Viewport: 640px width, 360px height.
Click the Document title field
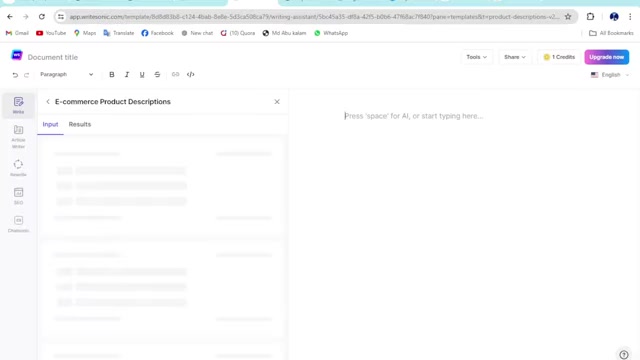pos(53,57)
